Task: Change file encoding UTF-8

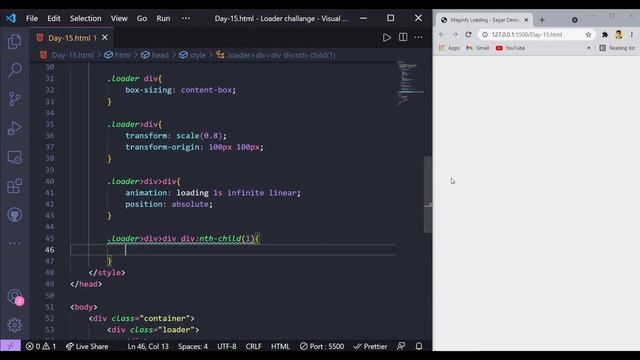Action: pos(227,346)
